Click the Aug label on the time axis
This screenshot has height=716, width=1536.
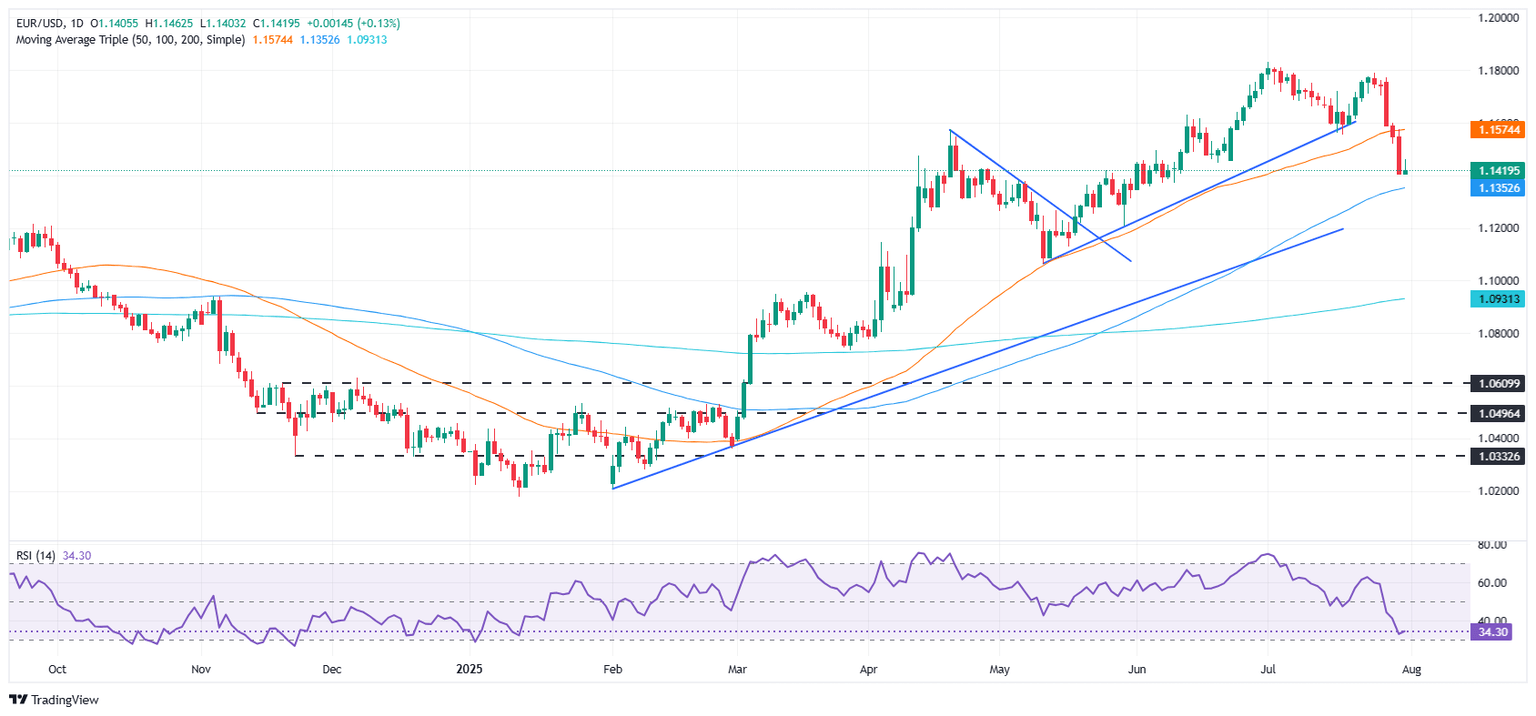pos(1412,669)
